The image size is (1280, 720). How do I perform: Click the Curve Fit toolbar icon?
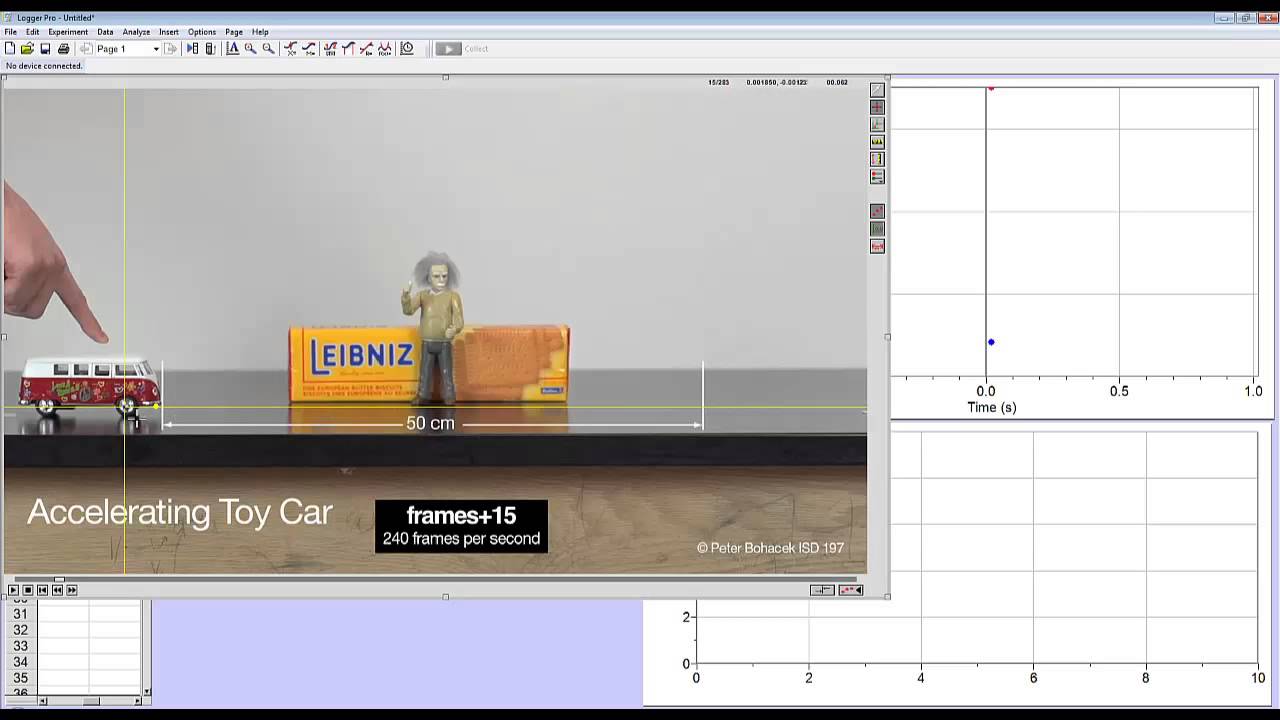coord(385,48)
